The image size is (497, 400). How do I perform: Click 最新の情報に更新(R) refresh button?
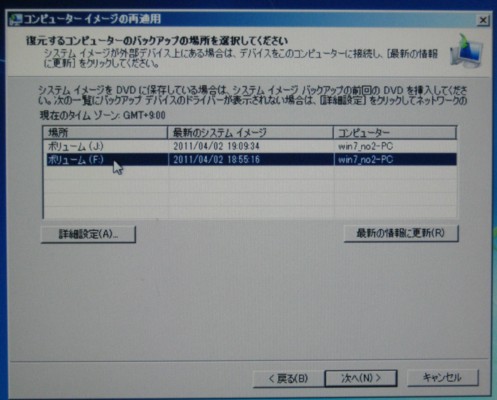[x=401, y=233]
